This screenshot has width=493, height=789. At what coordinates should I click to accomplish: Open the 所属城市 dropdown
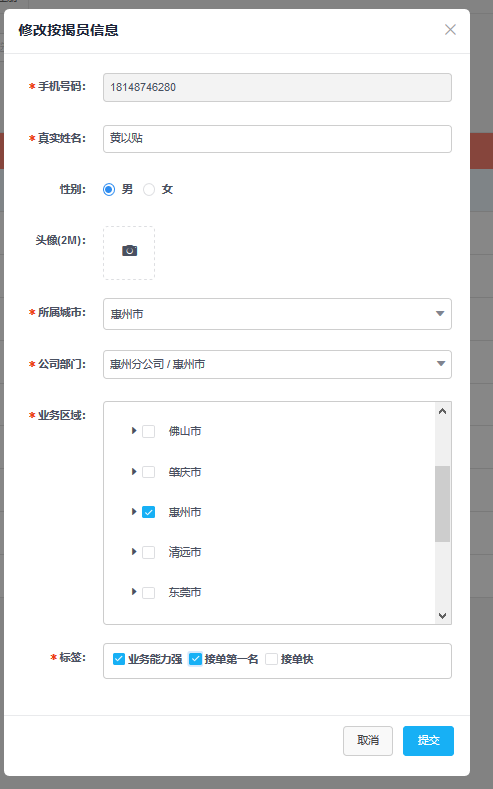click(x=277, y=314)
